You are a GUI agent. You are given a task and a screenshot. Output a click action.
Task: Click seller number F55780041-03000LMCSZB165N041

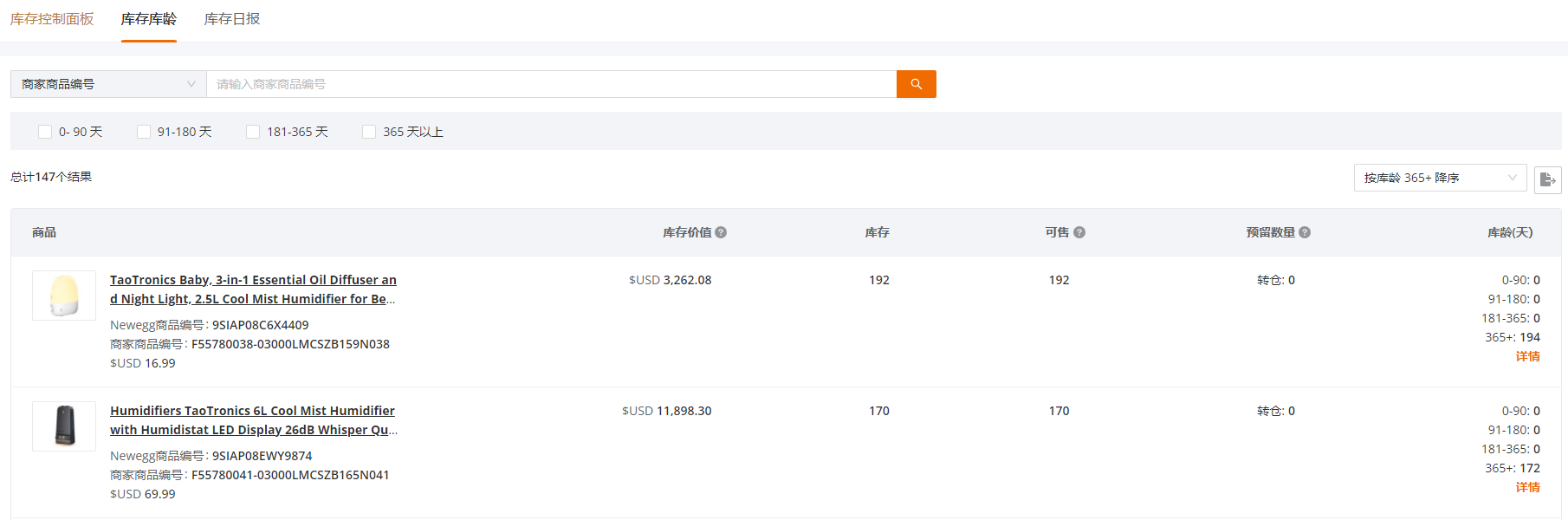point(290,475)
